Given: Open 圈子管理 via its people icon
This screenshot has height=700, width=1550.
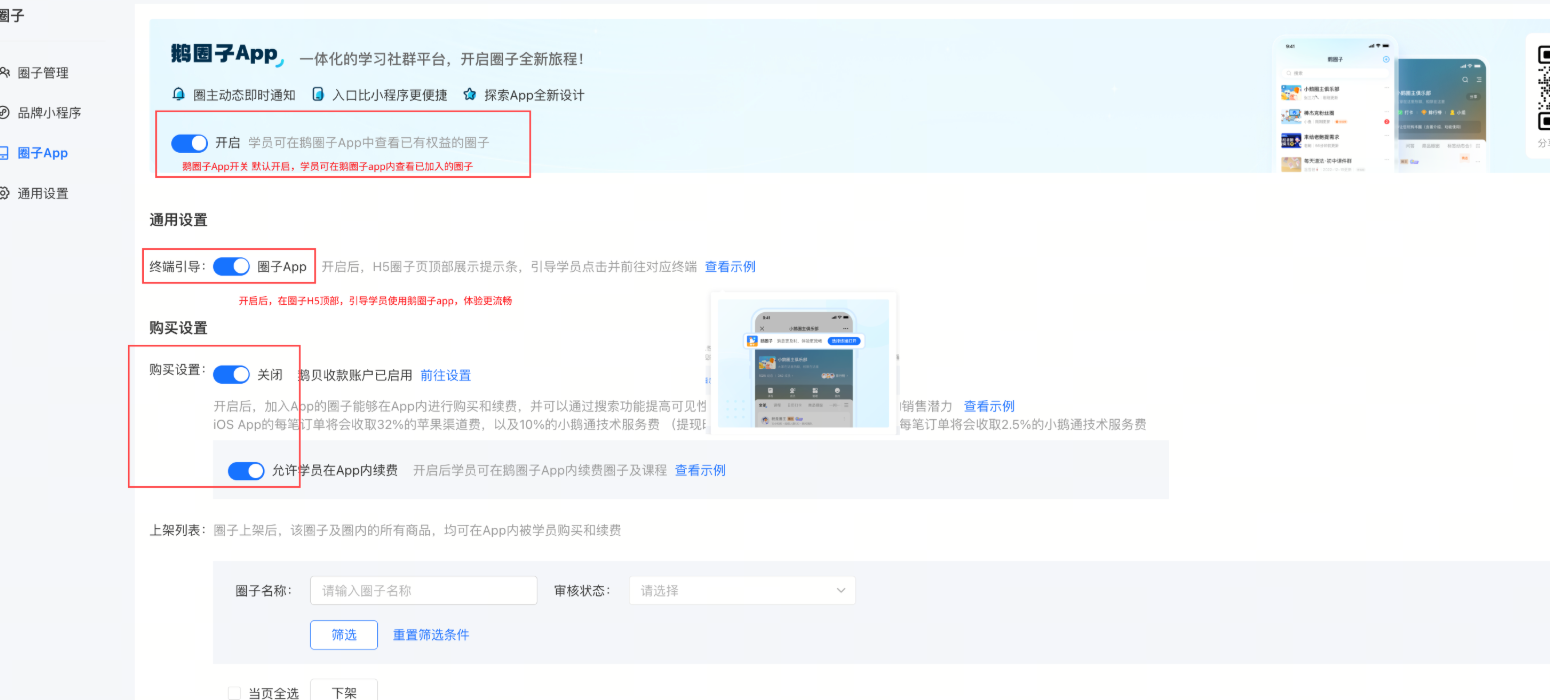Looking at the screenshot, I should point(8,72).
